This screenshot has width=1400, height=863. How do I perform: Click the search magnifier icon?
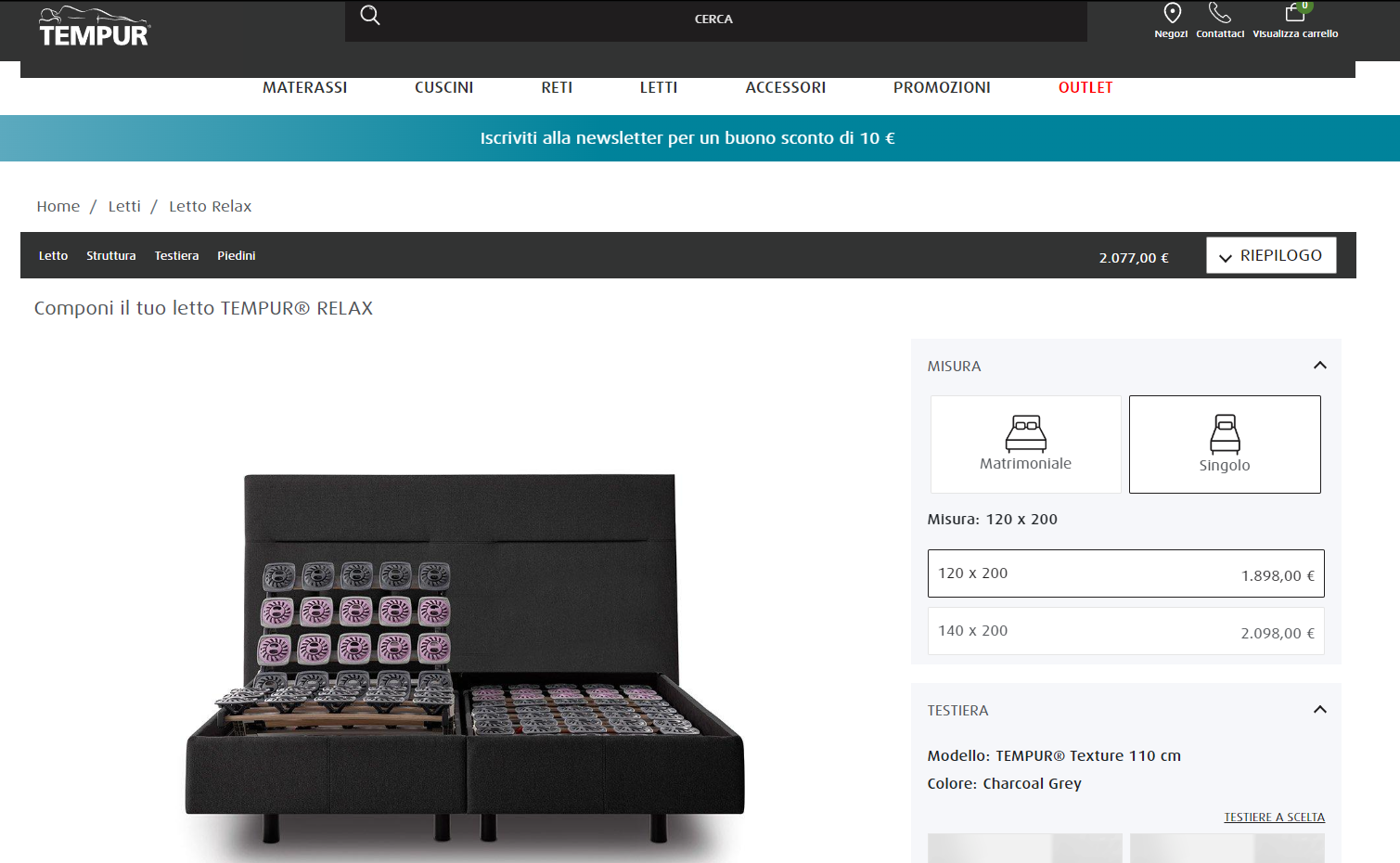click(x=370, y=15)
